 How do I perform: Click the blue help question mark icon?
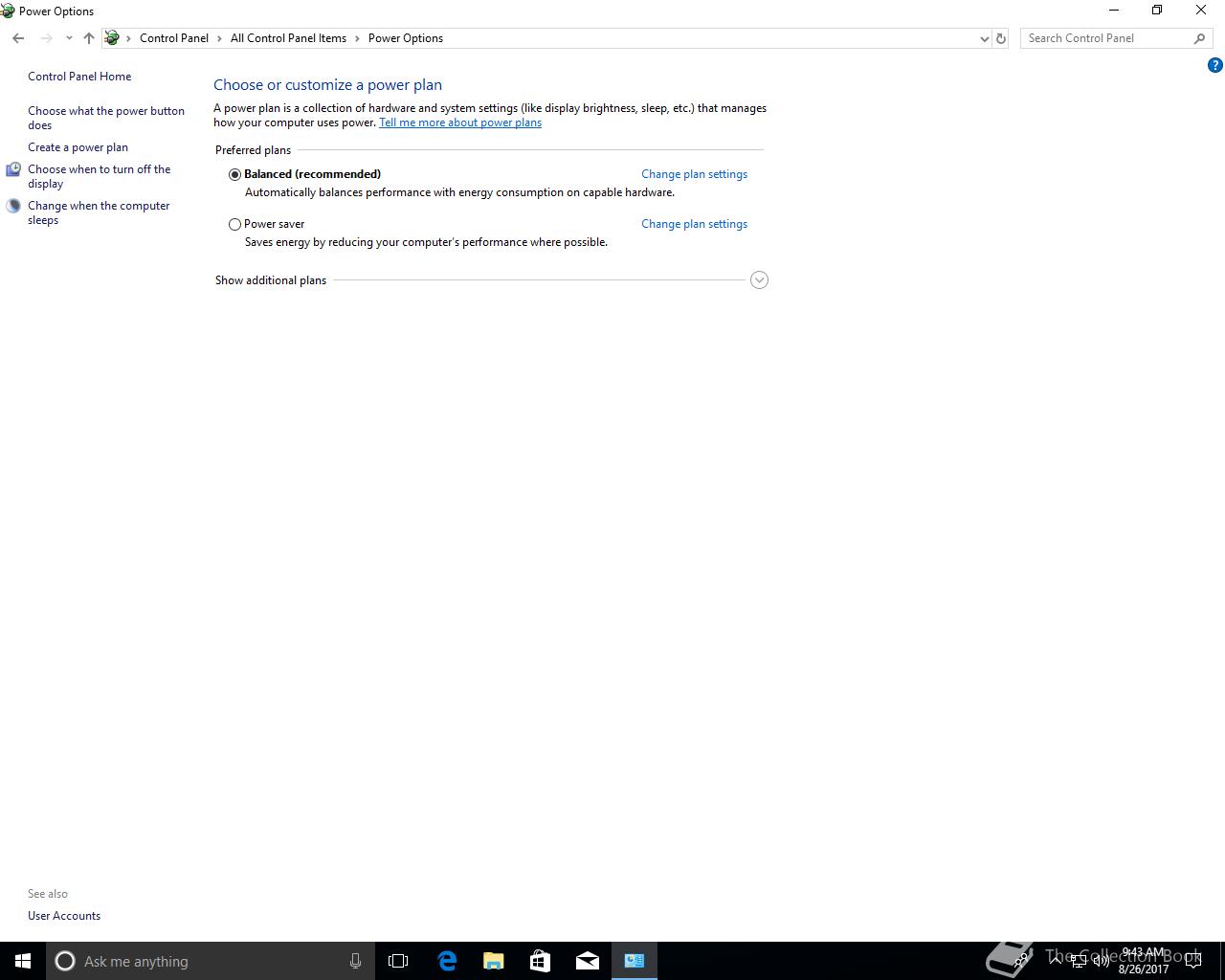click(x=1214, y=66)
